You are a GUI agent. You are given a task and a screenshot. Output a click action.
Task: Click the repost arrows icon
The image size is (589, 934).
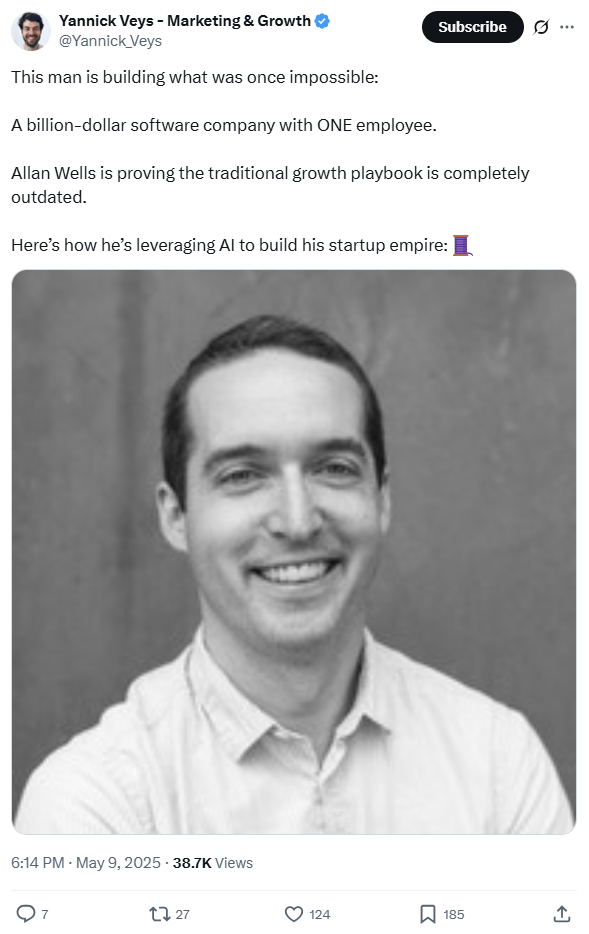(159, 914)
